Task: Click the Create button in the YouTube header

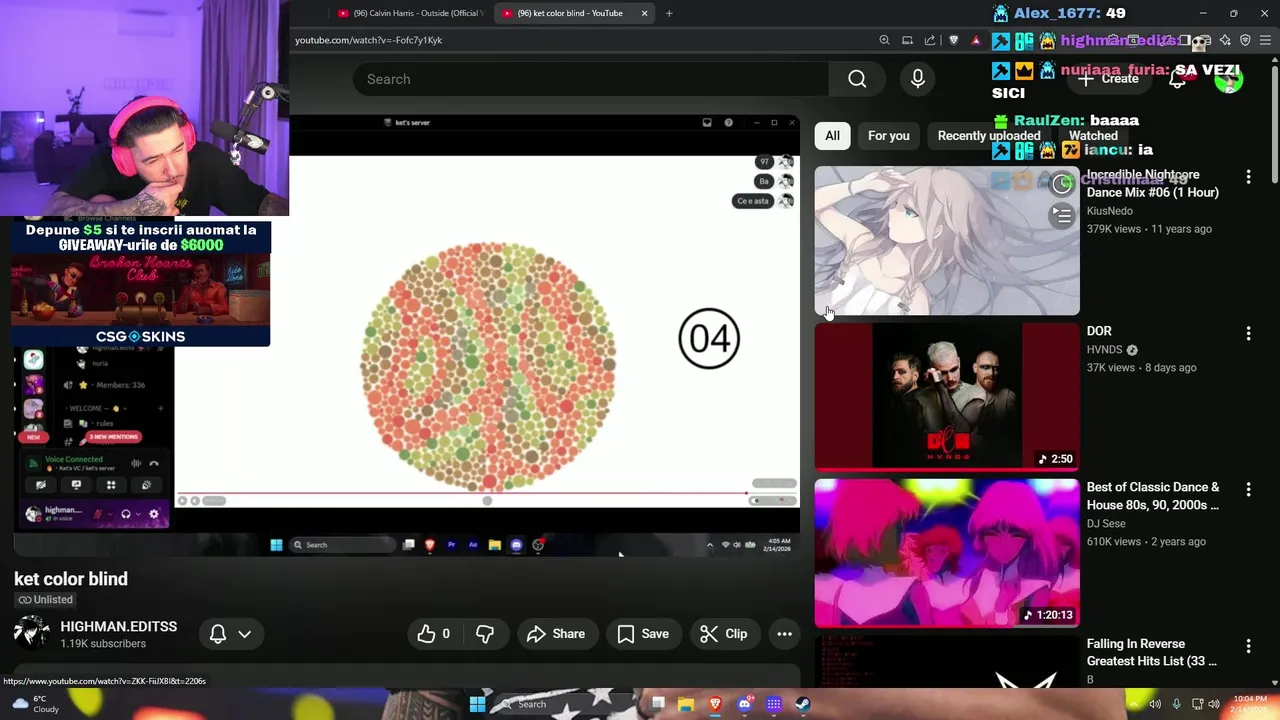Action: 1108,79
